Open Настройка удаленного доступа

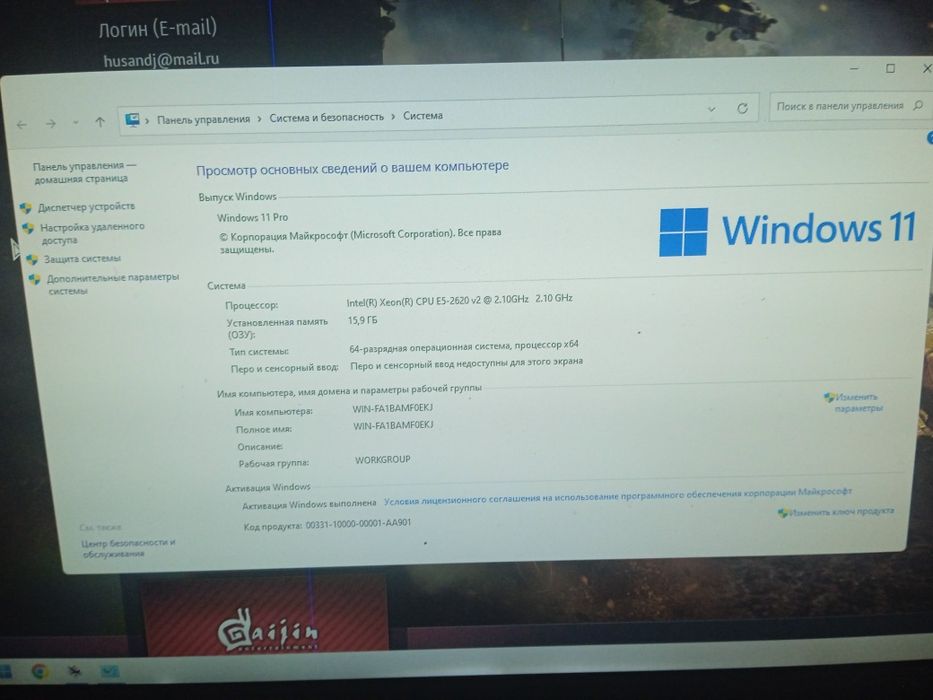(x=92, y=233)
